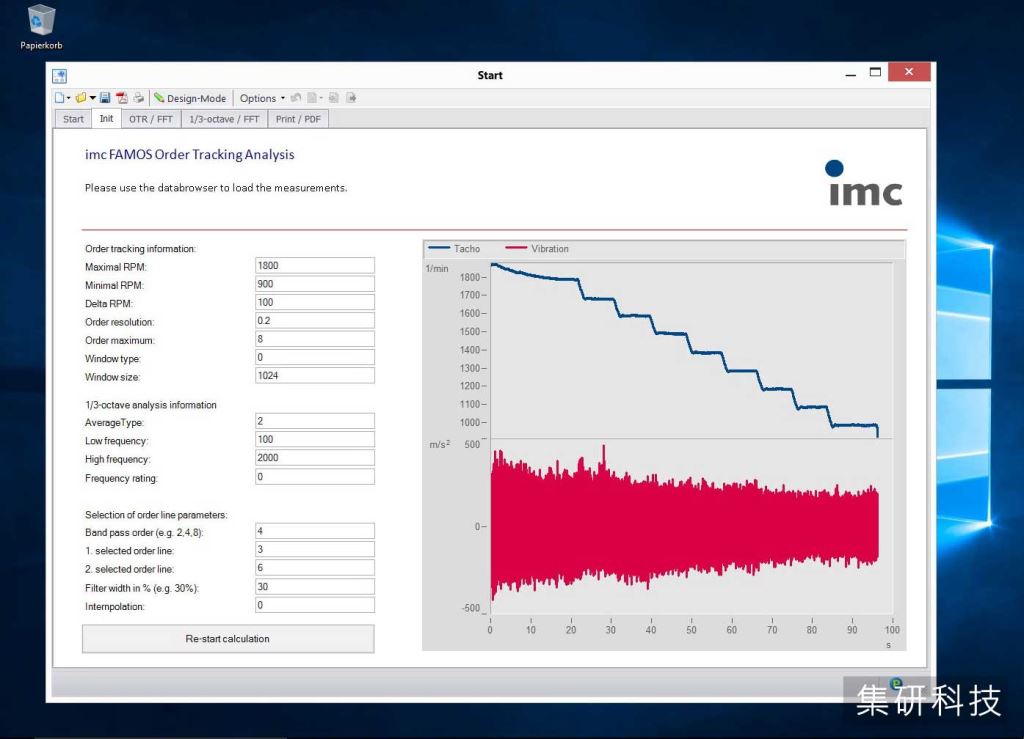Viewport: 1024px width, 739px height.
Task: Click the Low frequency input field
Action: 314,439
